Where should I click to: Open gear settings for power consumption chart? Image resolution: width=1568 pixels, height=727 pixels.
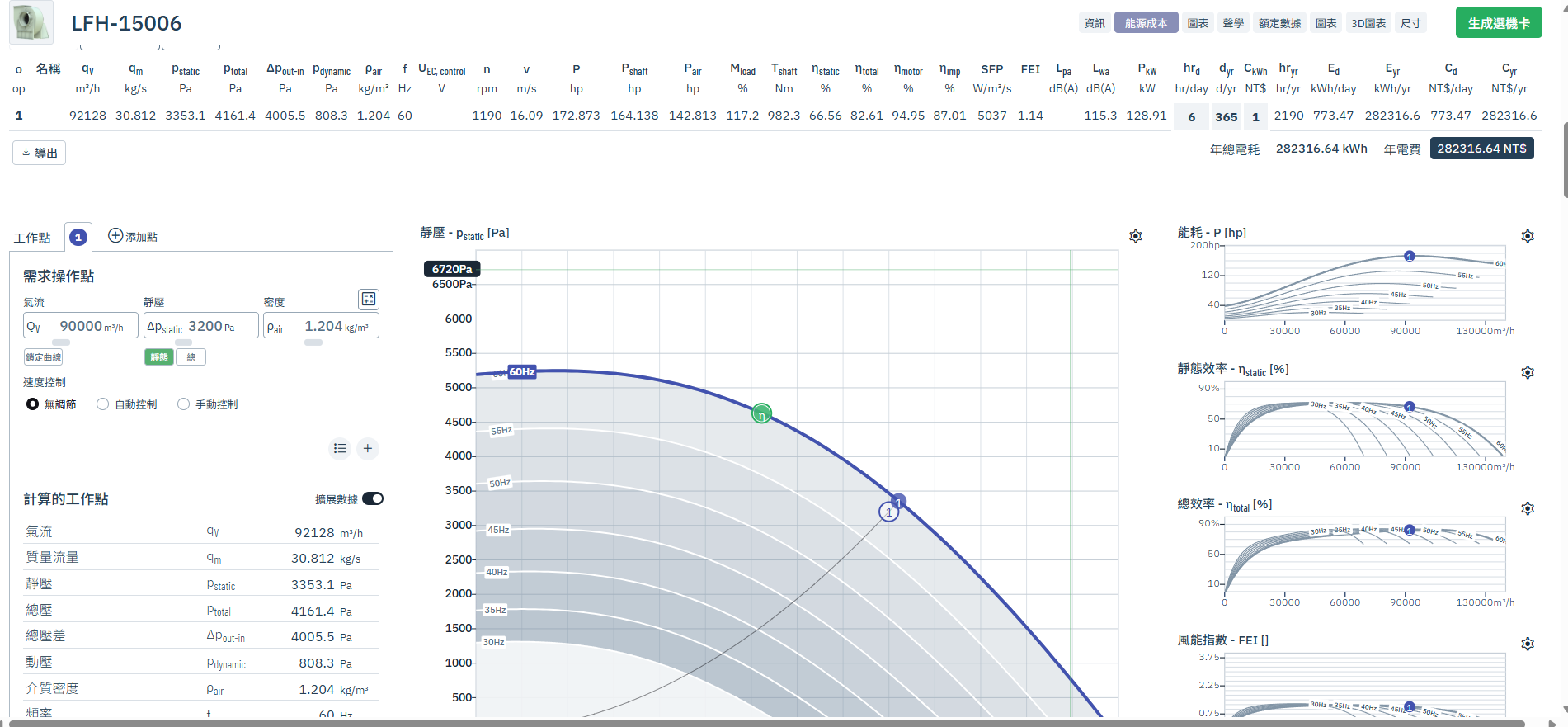1528,237
